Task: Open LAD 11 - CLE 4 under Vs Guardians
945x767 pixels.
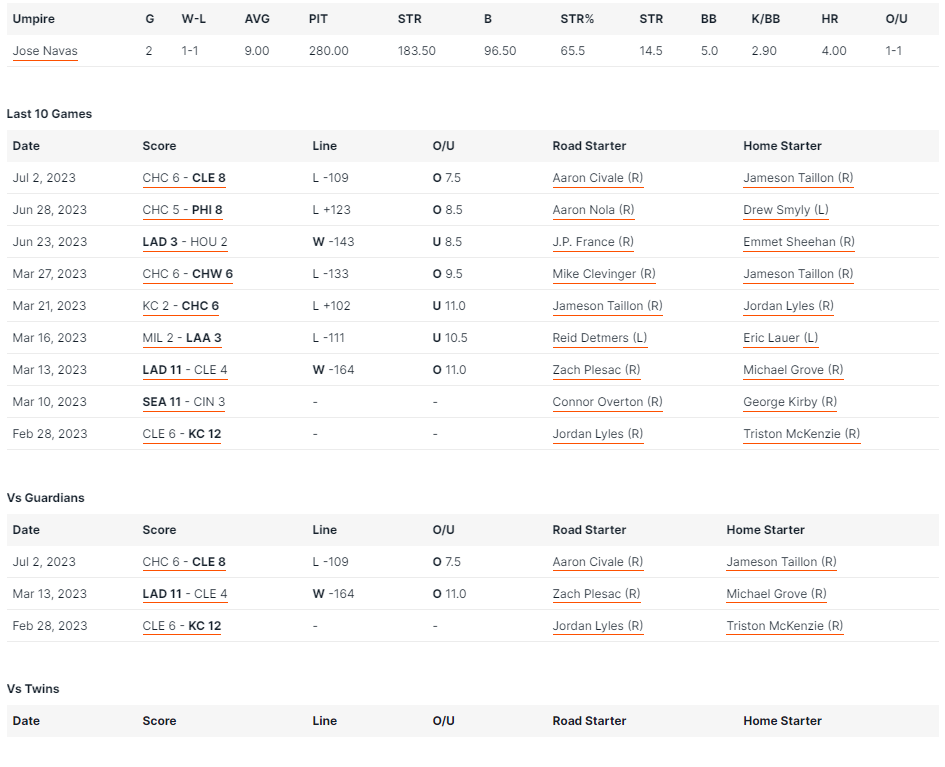Action: [x=185, y=594]
